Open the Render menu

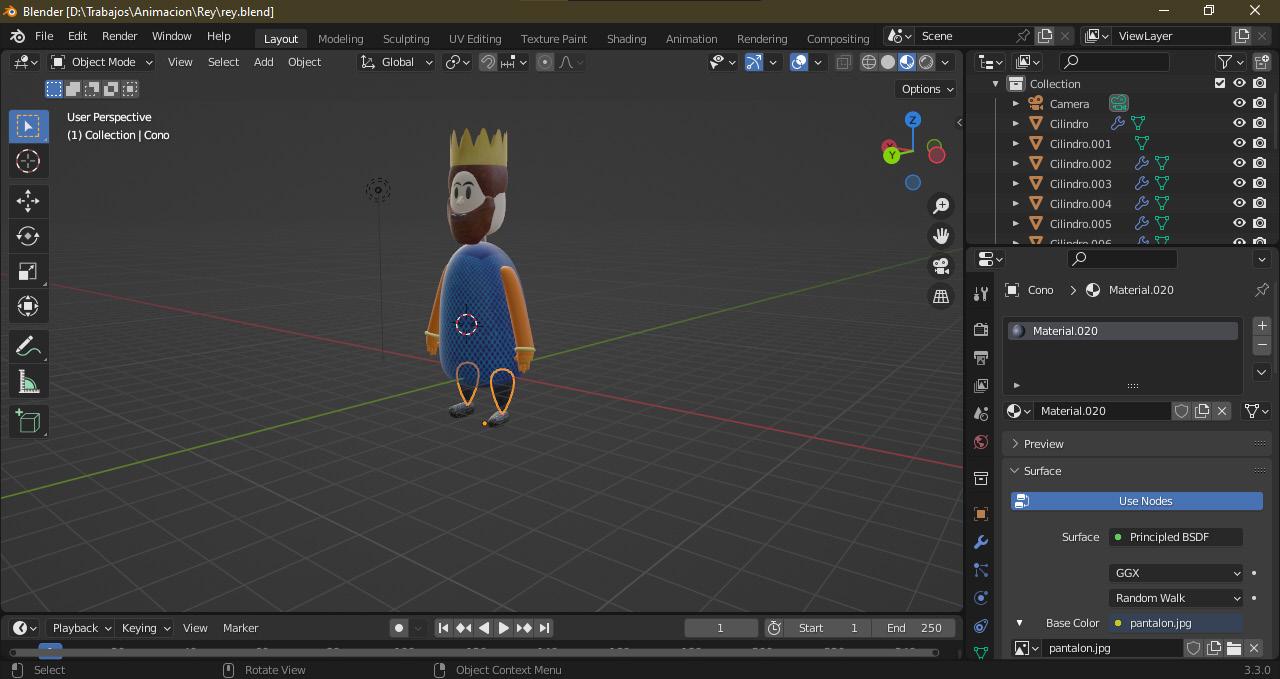(119, 36)
